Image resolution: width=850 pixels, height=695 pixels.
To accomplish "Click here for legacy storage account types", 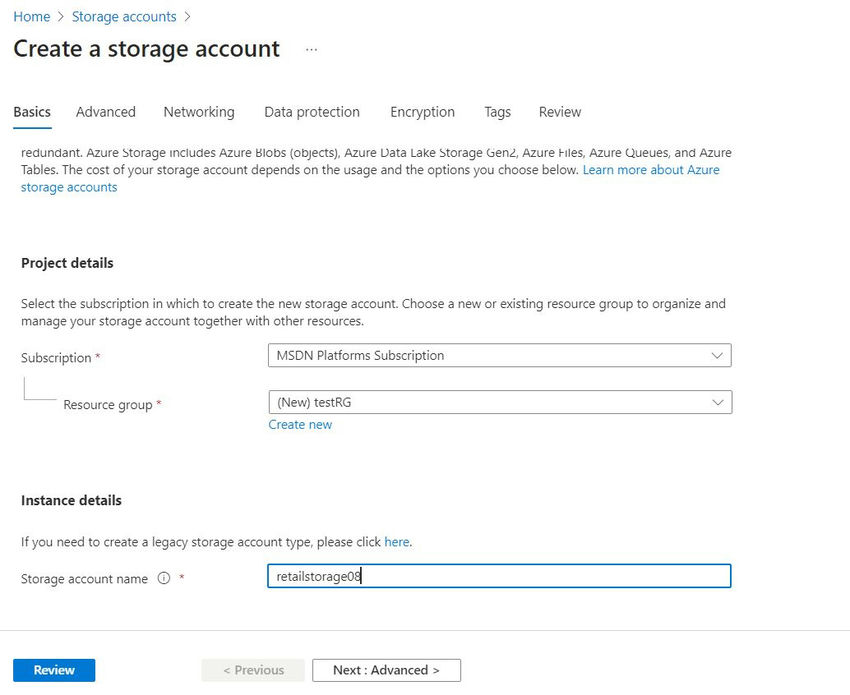I will 396,541.
